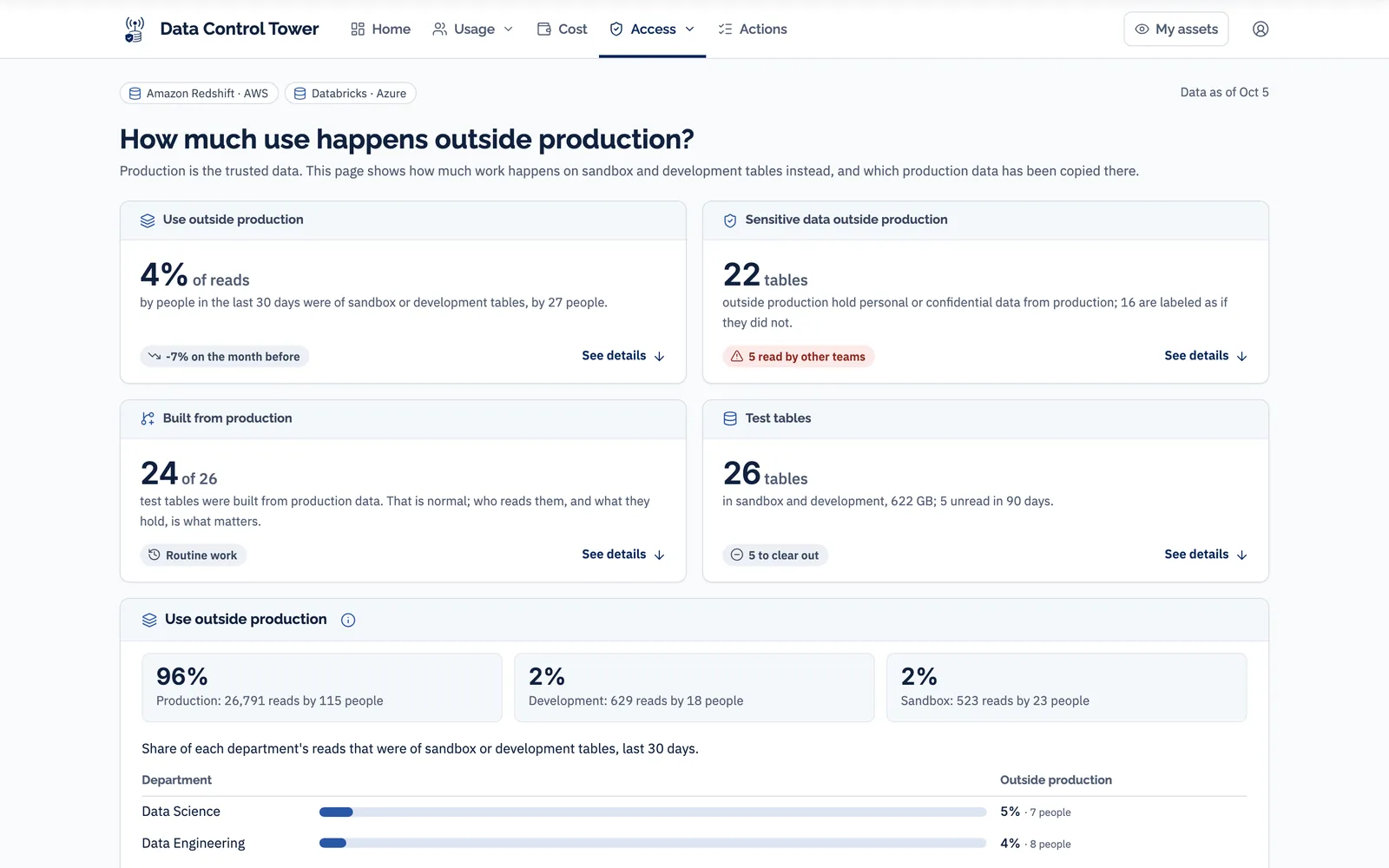Viewport: 1389px width, 868px height.
Task: Click the 2% Development reads tile
Action: [x=694, y=687]
